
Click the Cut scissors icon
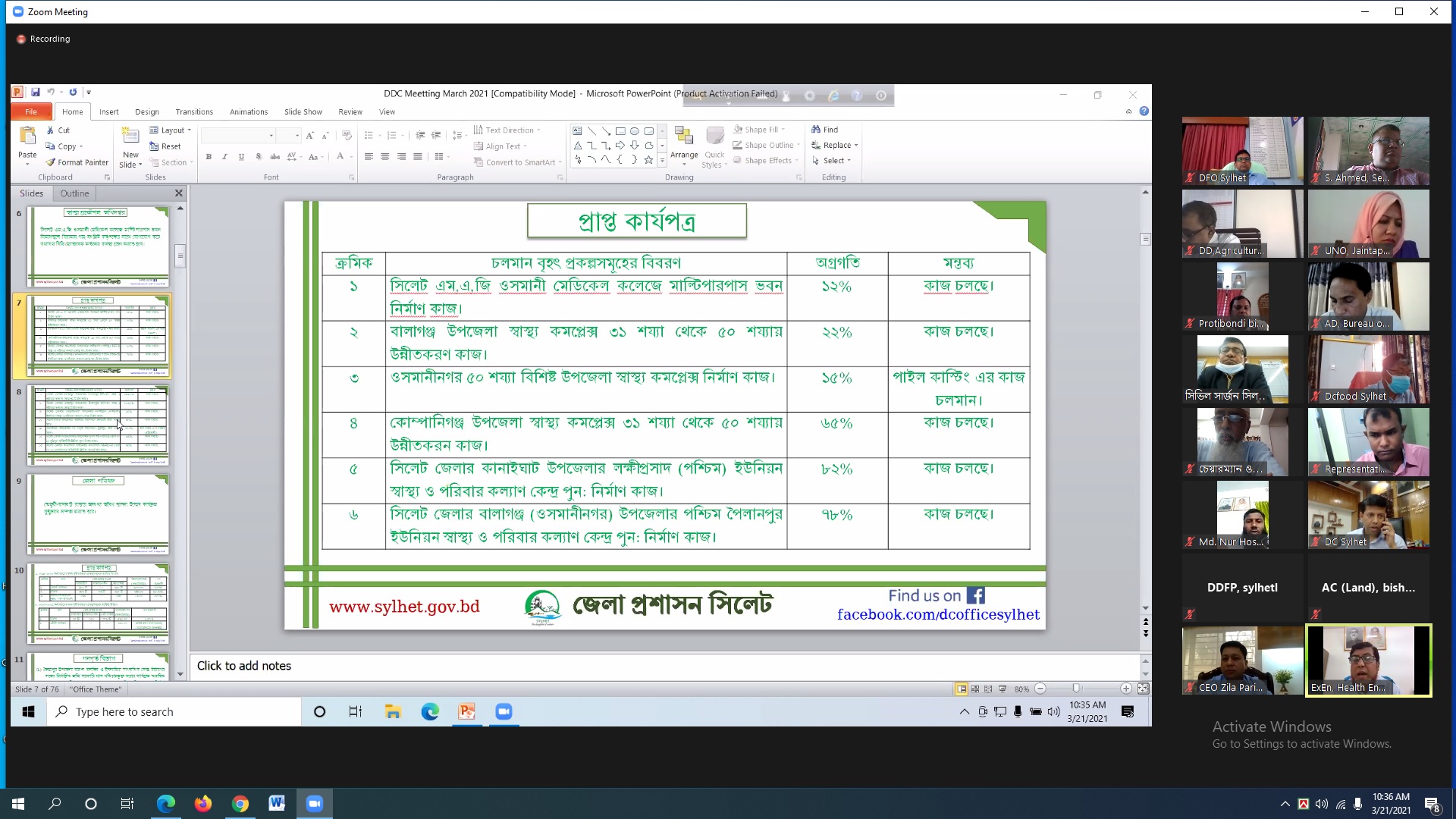51,130
